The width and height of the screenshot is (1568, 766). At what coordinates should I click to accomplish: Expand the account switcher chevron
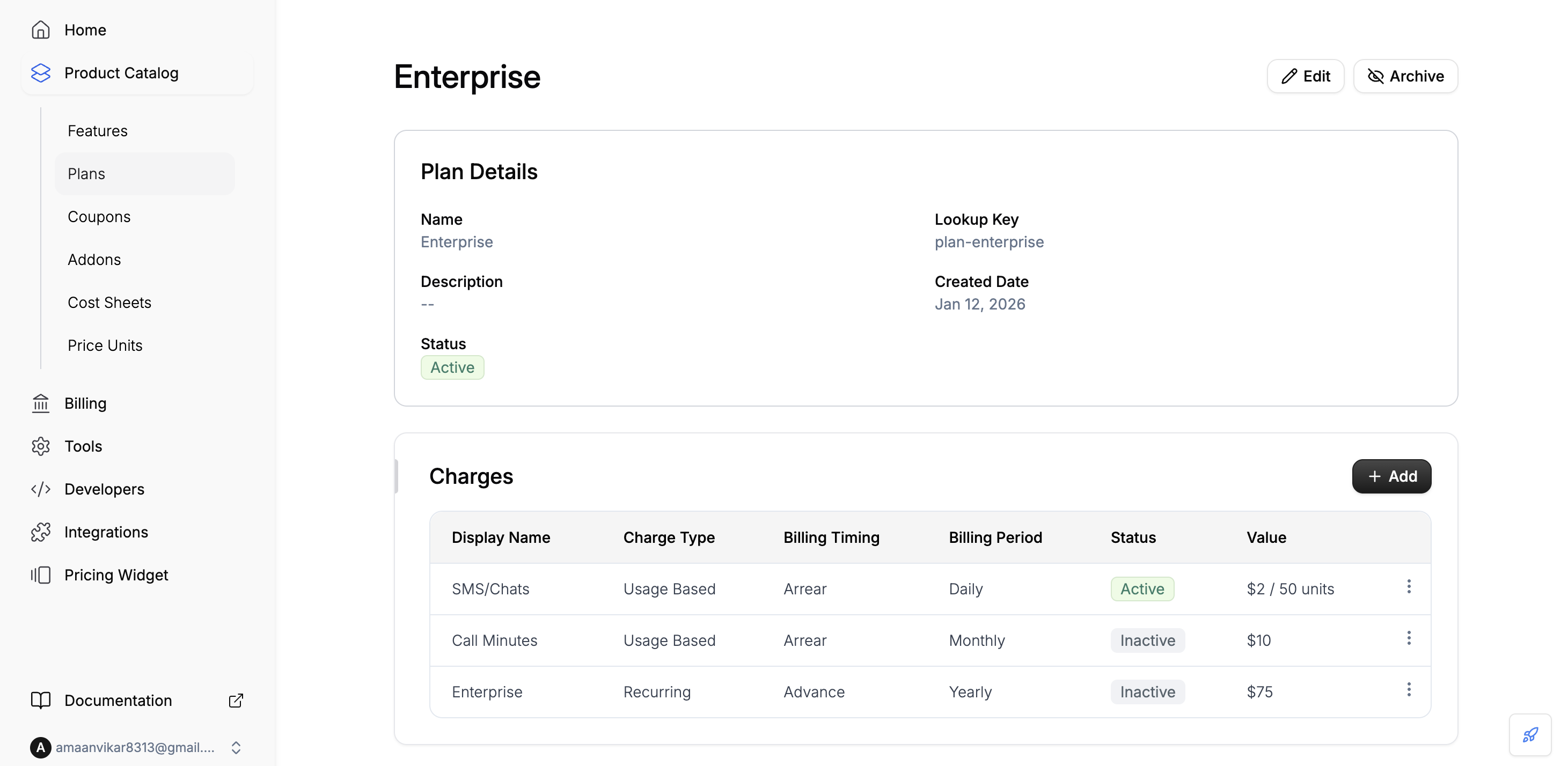point(236,747)
